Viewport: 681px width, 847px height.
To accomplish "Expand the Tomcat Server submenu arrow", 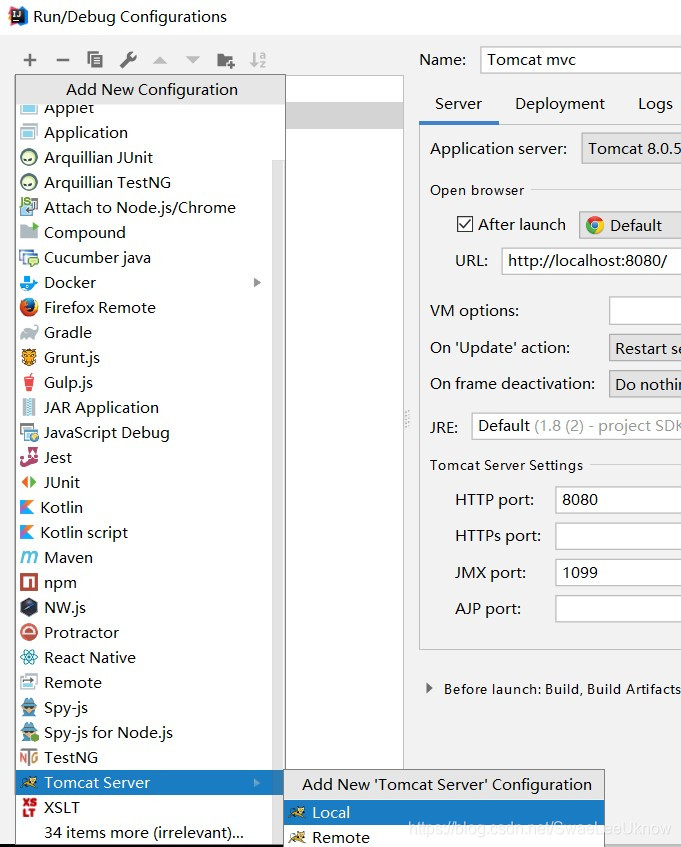I will (x=257, y=782).
